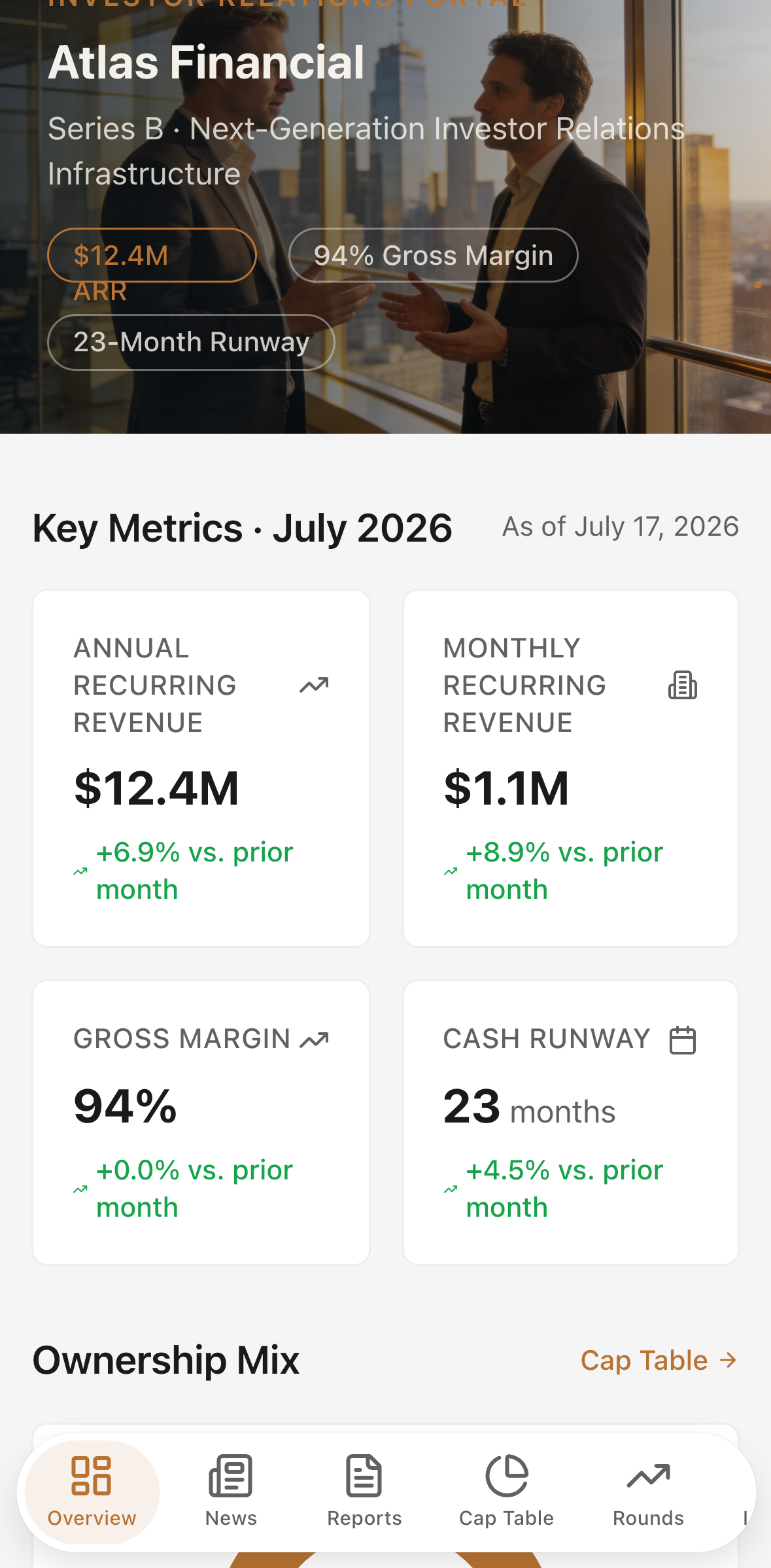Click +6.9% vs. prior month text
The image size is (771, 1568).
point(195,871)
